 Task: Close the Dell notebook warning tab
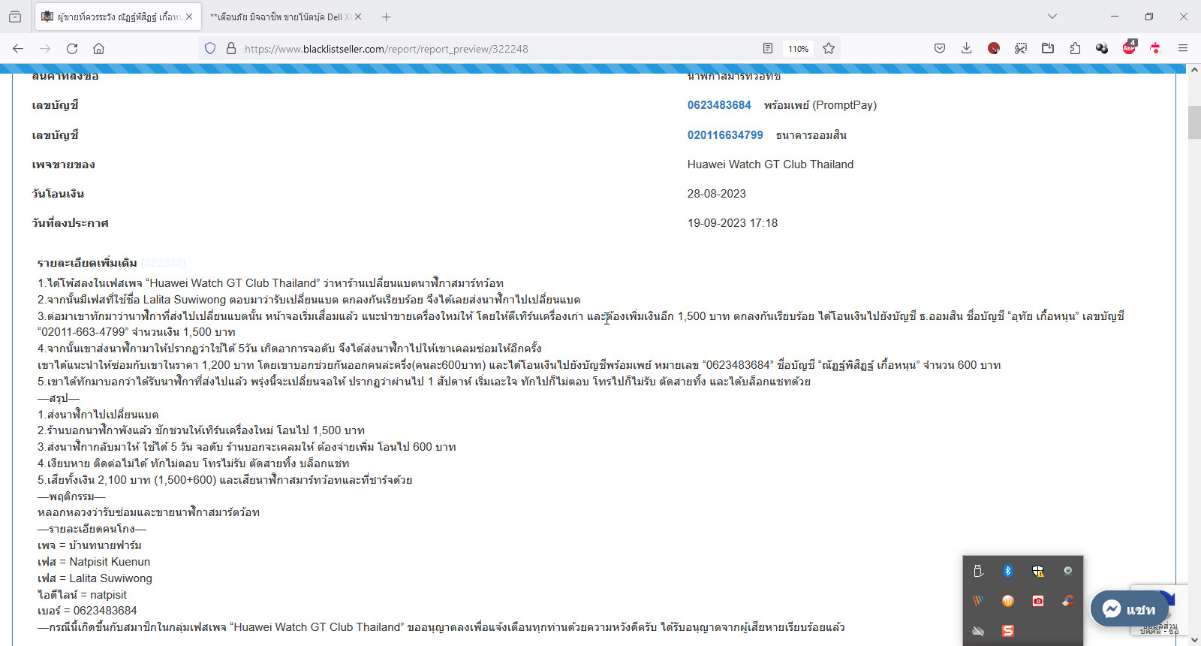[359, 17]
